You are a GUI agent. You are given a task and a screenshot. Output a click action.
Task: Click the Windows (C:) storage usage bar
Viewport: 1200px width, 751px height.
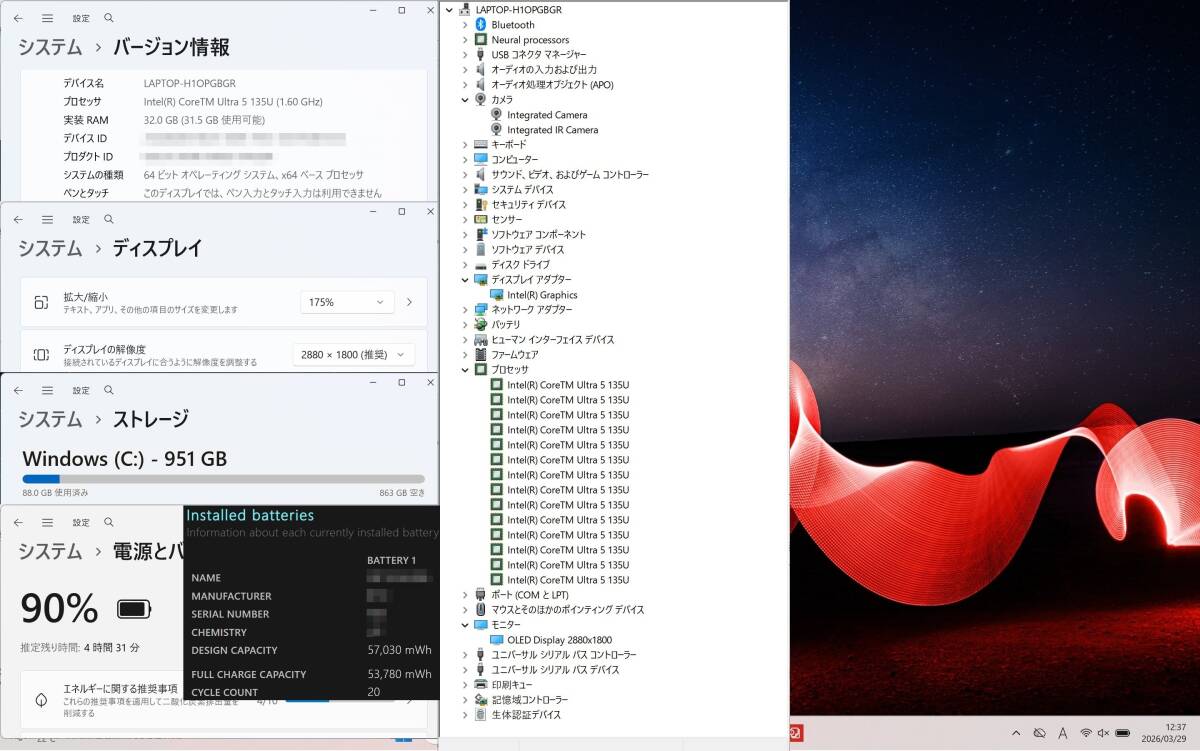[223, 479]
